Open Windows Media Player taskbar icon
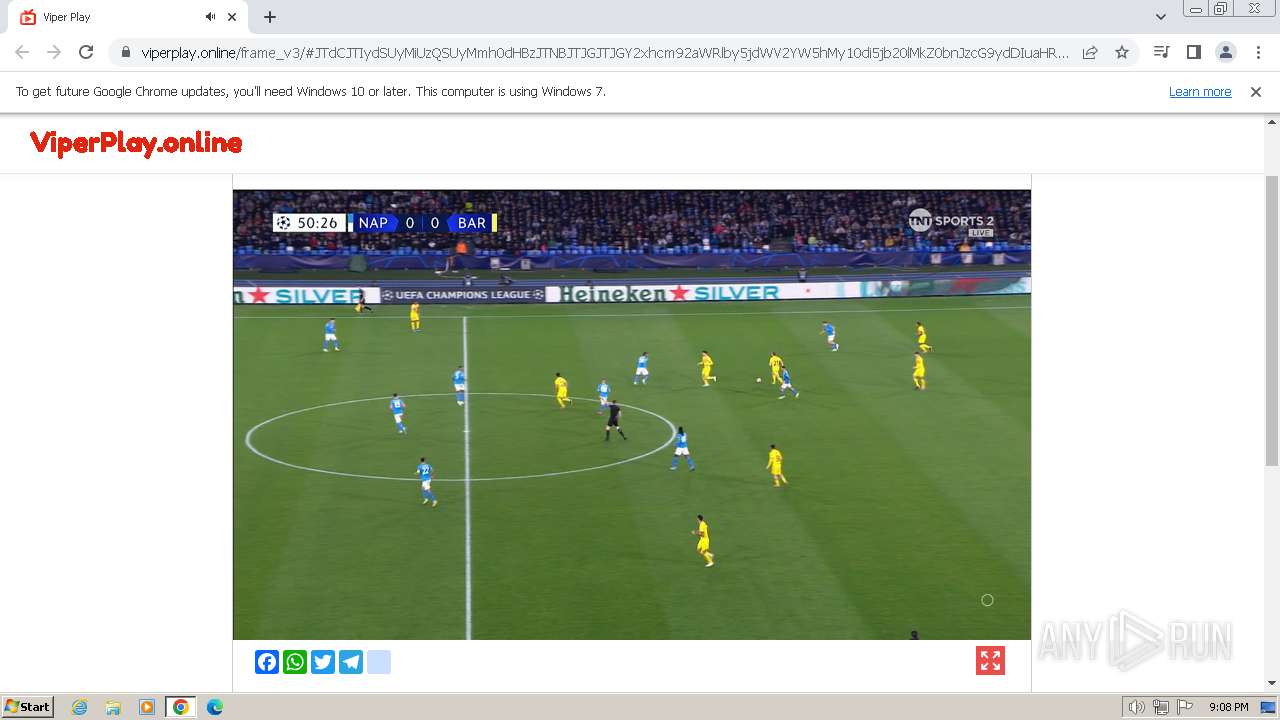 pos(147,707)
